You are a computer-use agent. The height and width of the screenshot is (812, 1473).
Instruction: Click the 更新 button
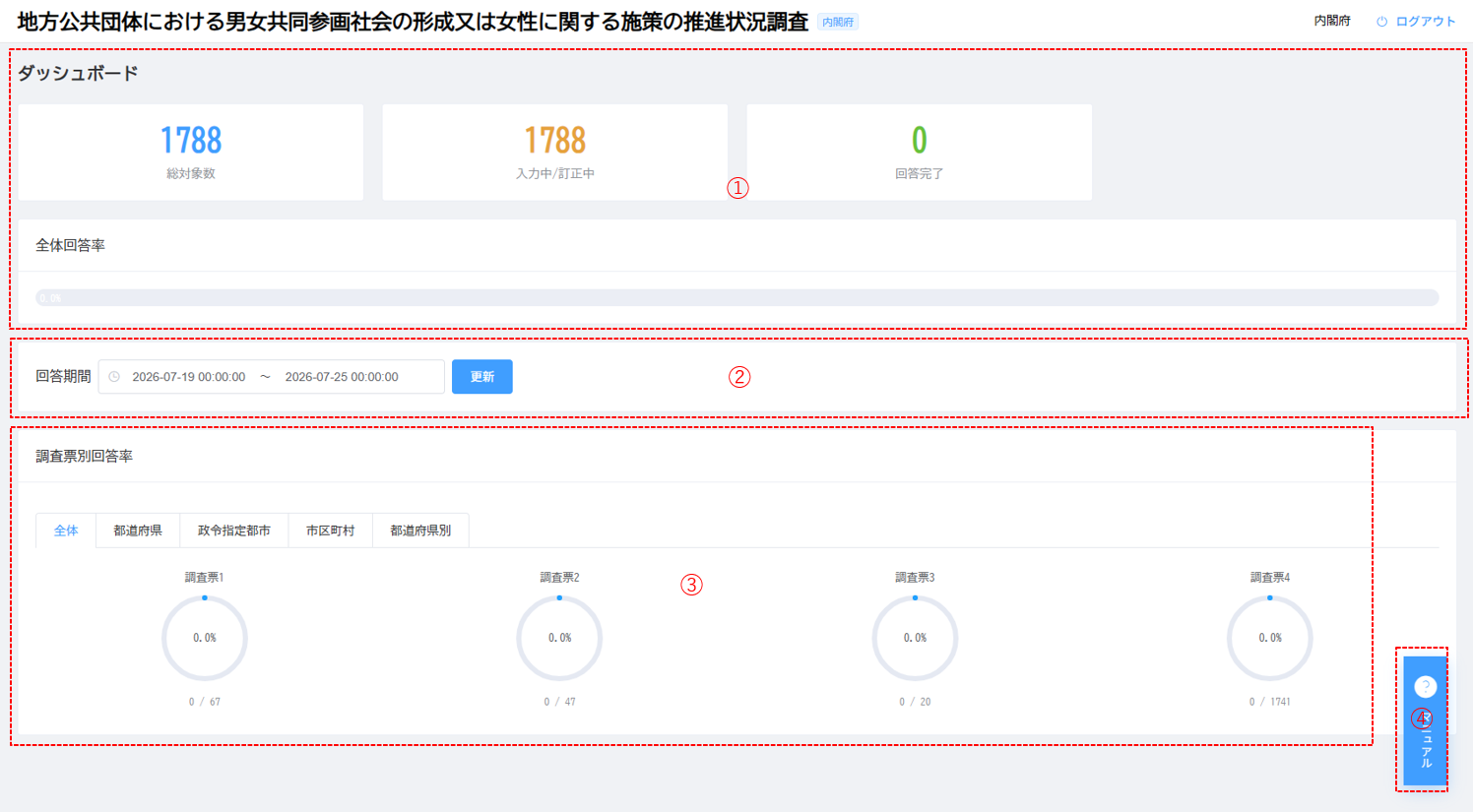(x=482, y=377)
